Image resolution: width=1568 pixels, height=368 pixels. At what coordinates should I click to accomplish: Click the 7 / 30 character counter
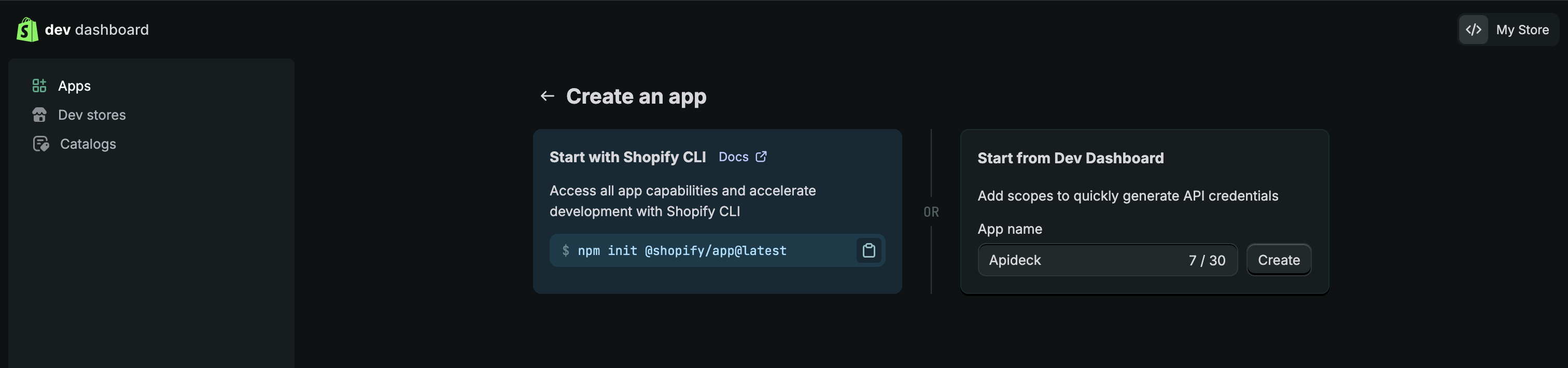(x=1208, y=260)
